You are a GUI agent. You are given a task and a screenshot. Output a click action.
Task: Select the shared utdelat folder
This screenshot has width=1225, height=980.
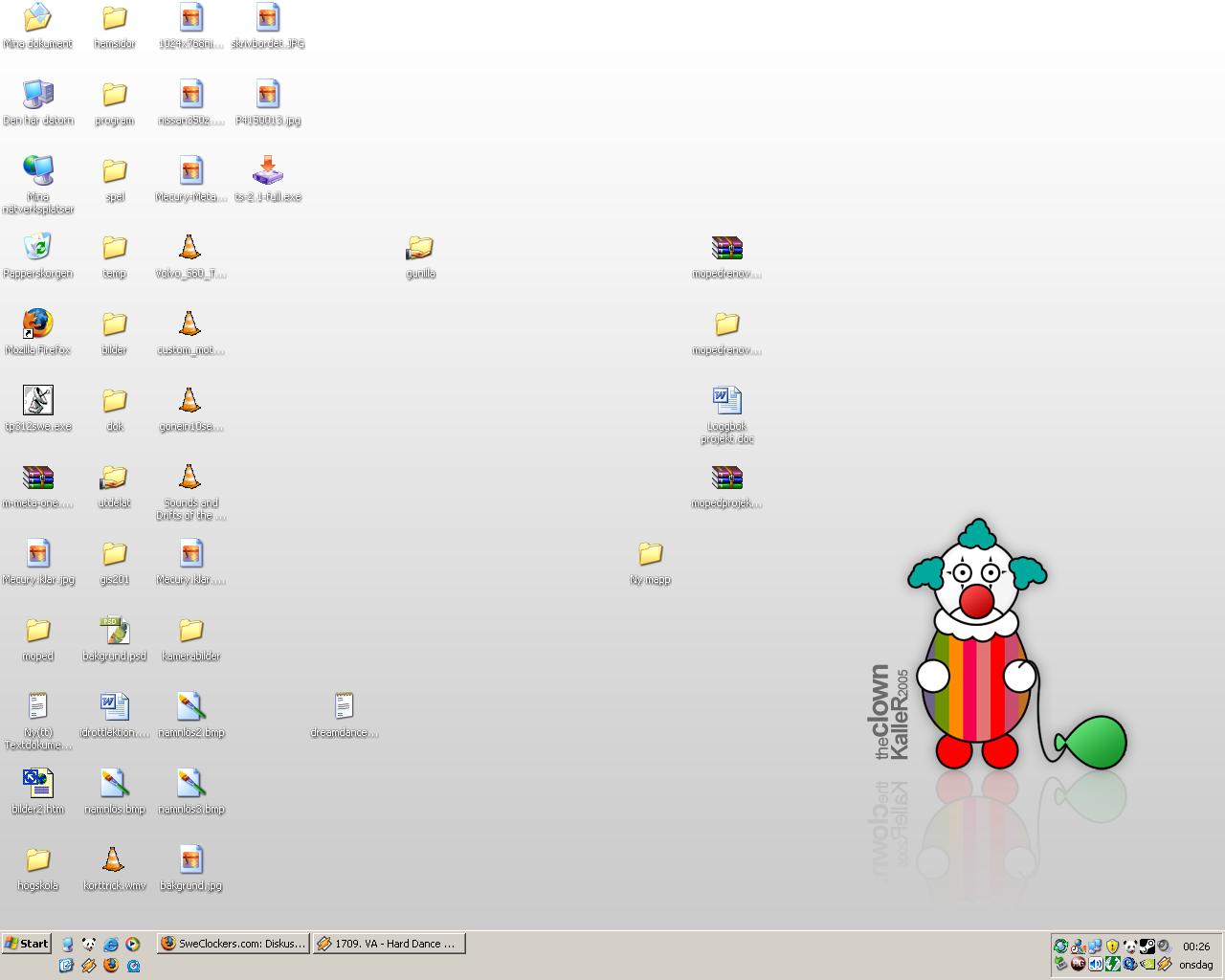[x=114, y=484]
